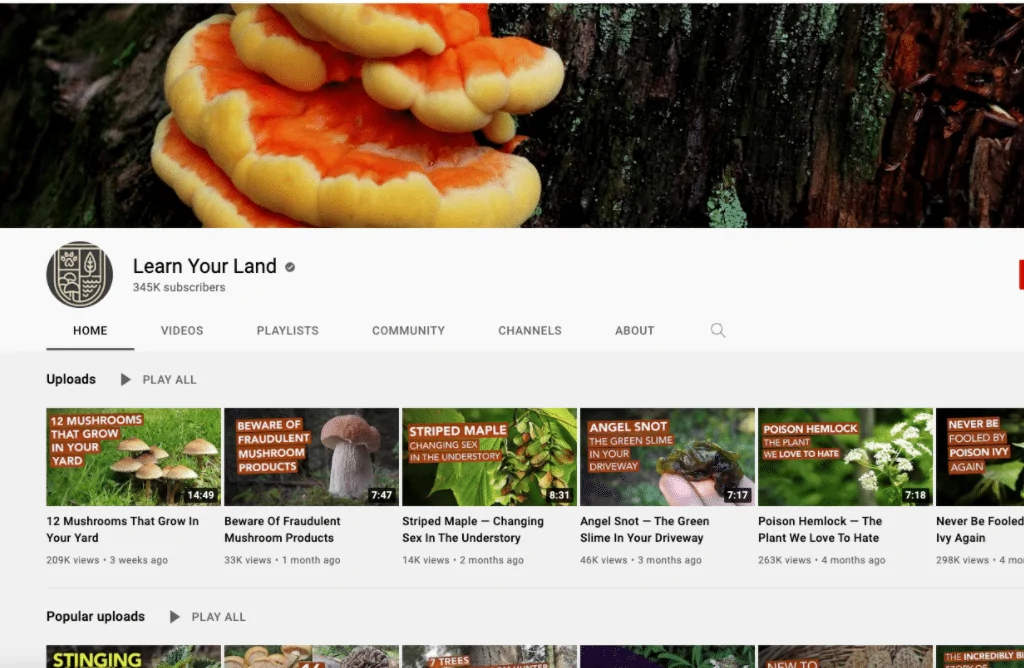This screenshot has height=668, width=1024.
Task: Open the Beware Of Fraudulent Mushroom Products thumbnail
Action: pos(312,457)
